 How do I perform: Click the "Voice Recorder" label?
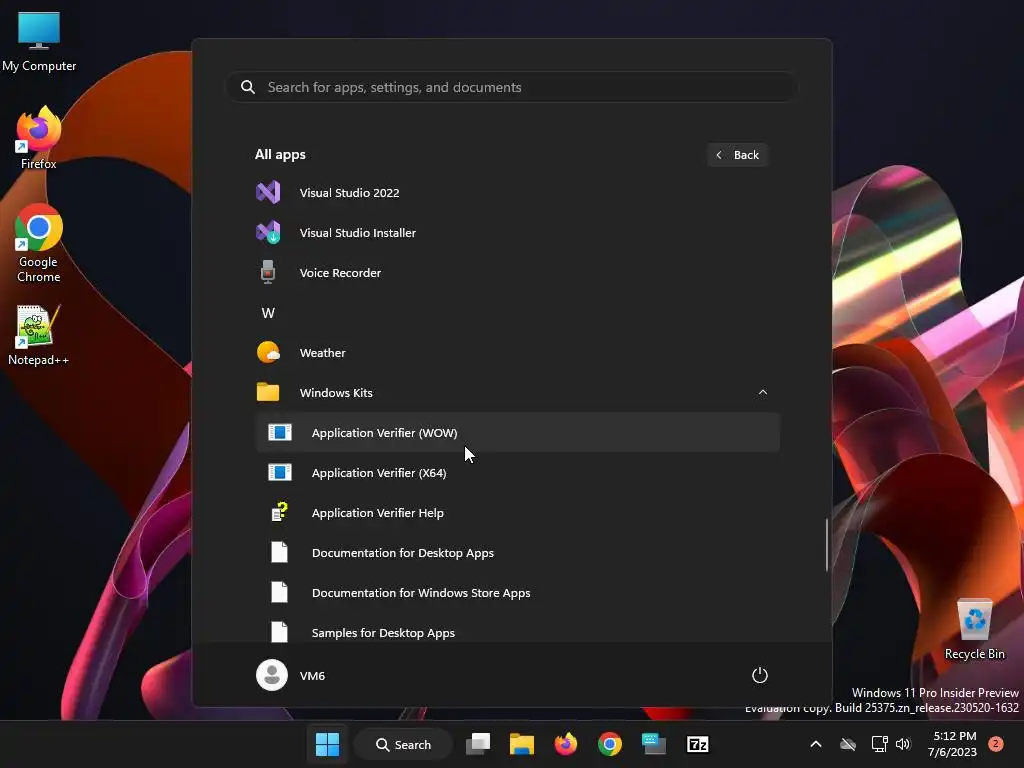340,272
